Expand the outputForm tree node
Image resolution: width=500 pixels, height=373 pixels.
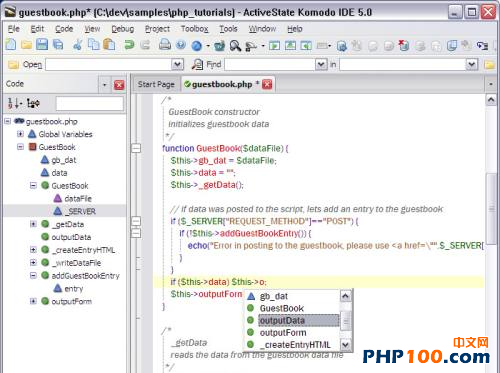tap(33, 301)
